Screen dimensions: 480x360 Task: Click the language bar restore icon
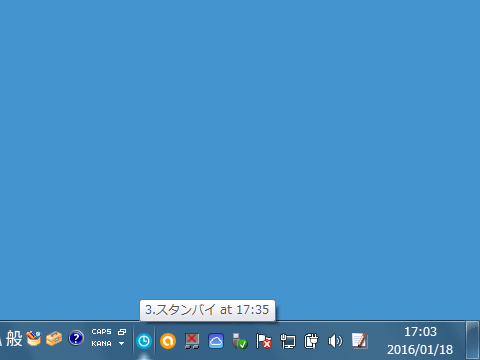[x=122, y=332]
